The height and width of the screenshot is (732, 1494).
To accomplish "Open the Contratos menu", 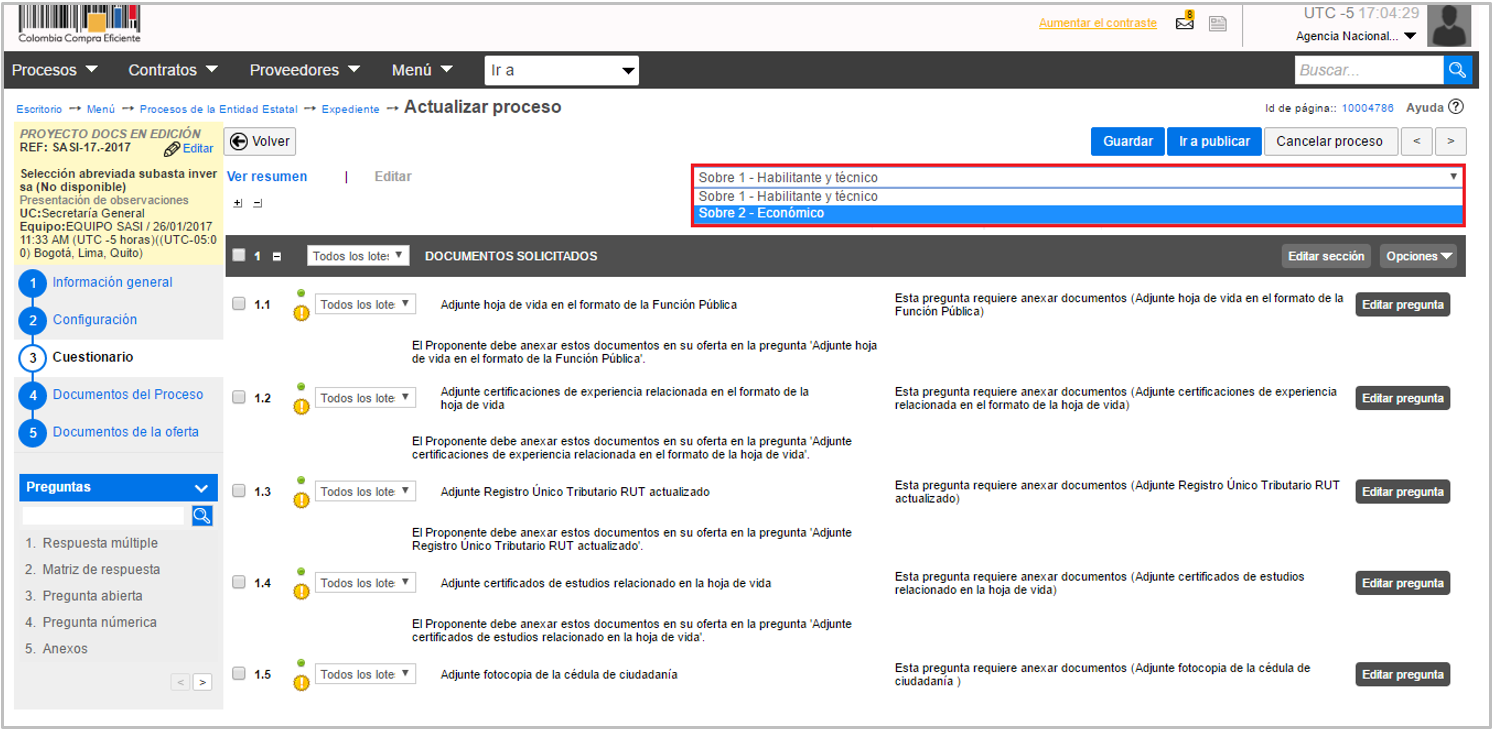I will tap(173, 70).
